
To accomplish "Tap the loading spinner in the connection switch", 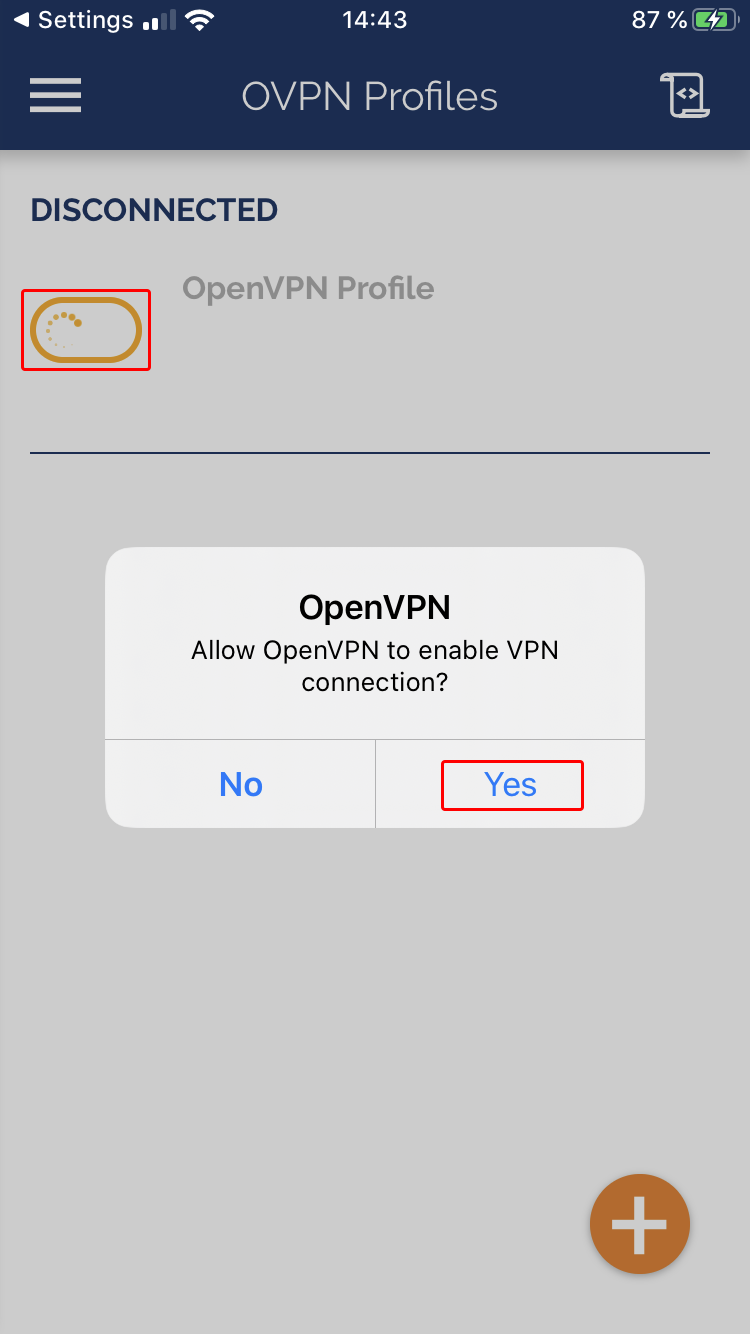I will (63, 330).
